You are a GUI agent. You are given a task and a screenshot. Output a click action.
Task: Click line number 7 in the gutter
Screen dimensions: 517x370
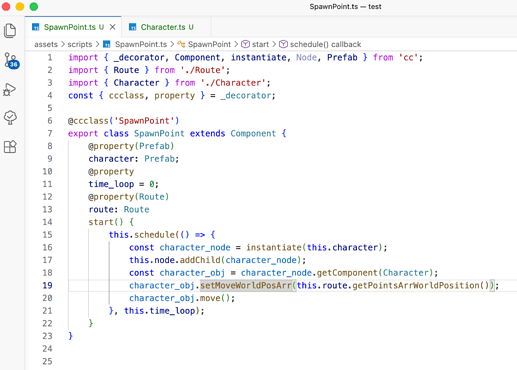coord(50,133)
